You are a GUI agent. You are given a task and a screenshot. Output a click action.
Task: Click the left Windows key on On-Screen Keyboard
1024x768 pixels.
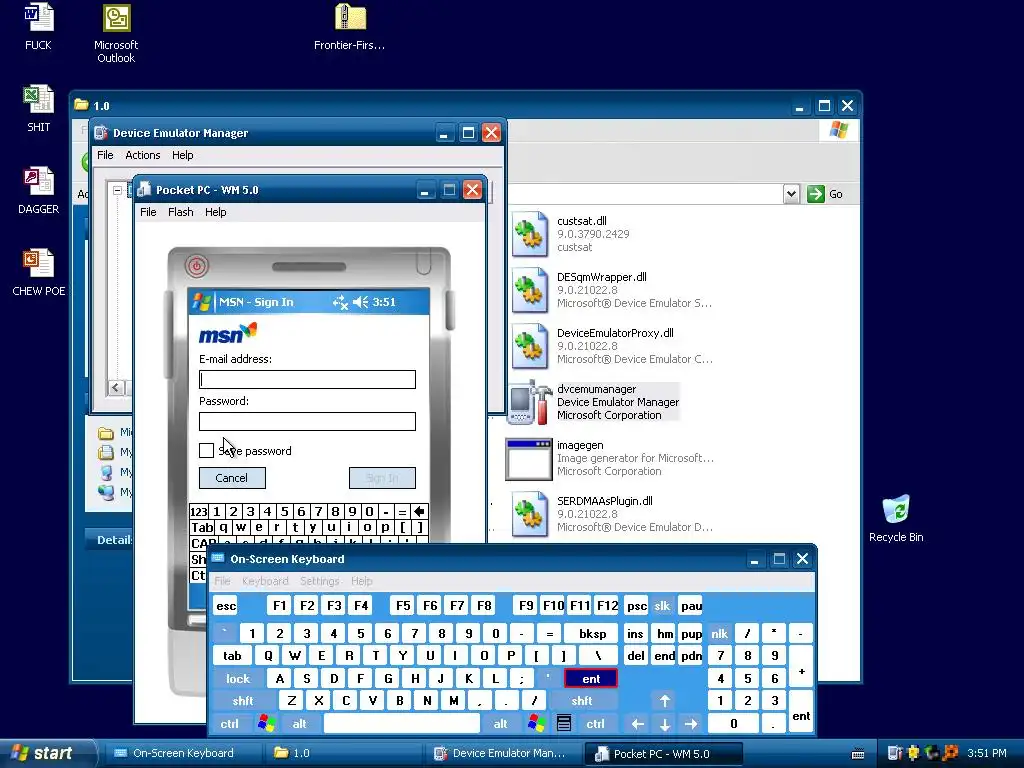click(x=266, y=724)
